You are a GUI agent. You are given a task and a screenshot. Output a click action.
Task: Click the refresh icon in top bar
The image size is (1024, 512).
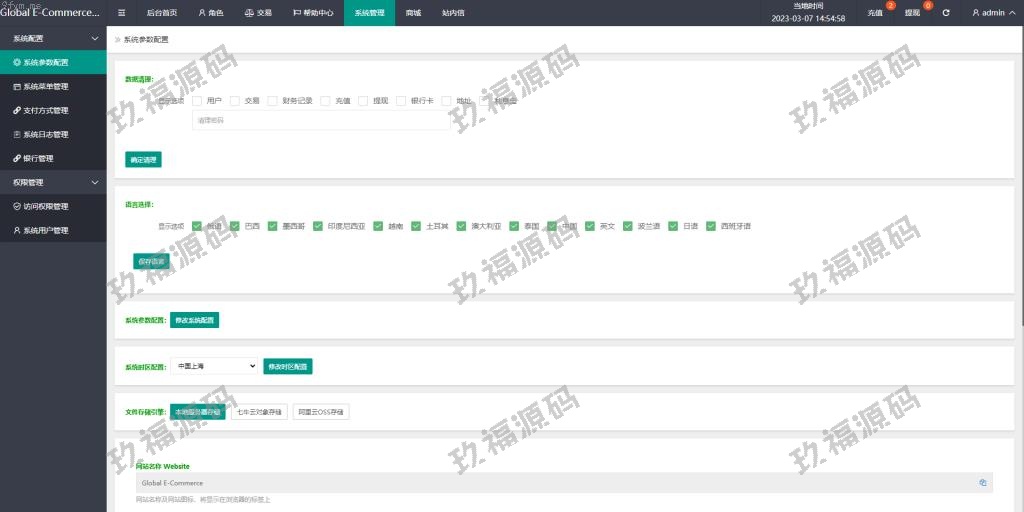coord(946,13)
